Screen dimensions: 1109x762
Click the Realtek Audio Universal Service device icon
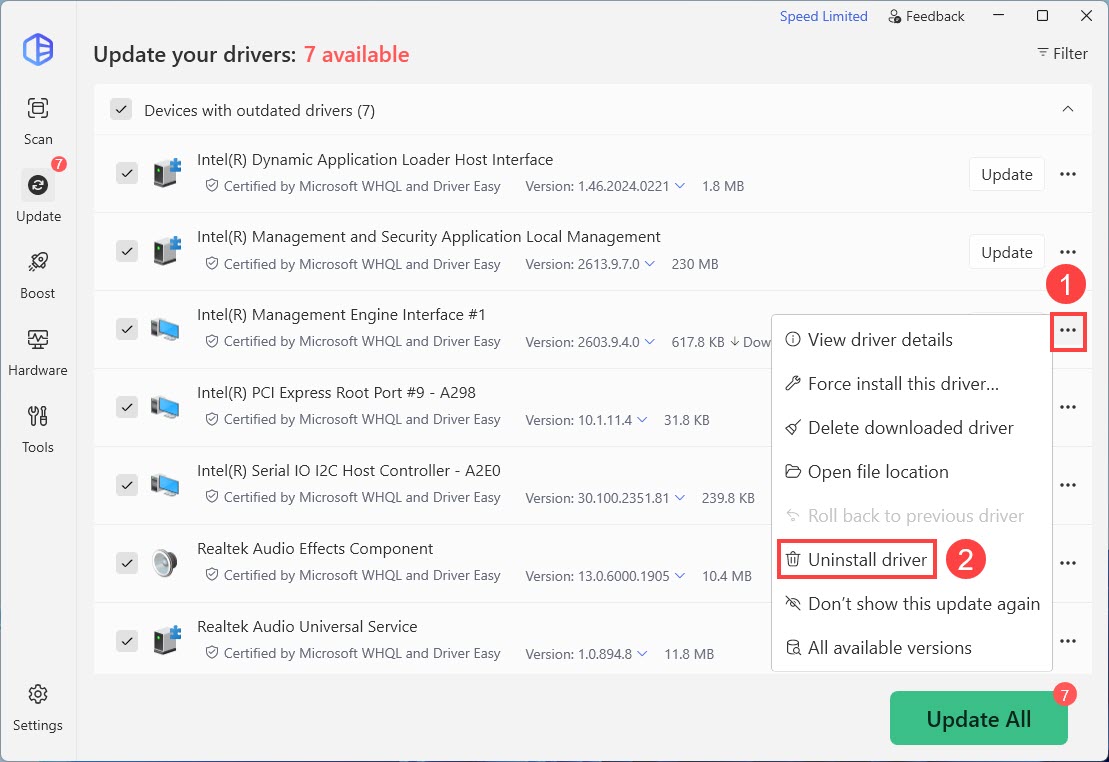coord(167,641)
